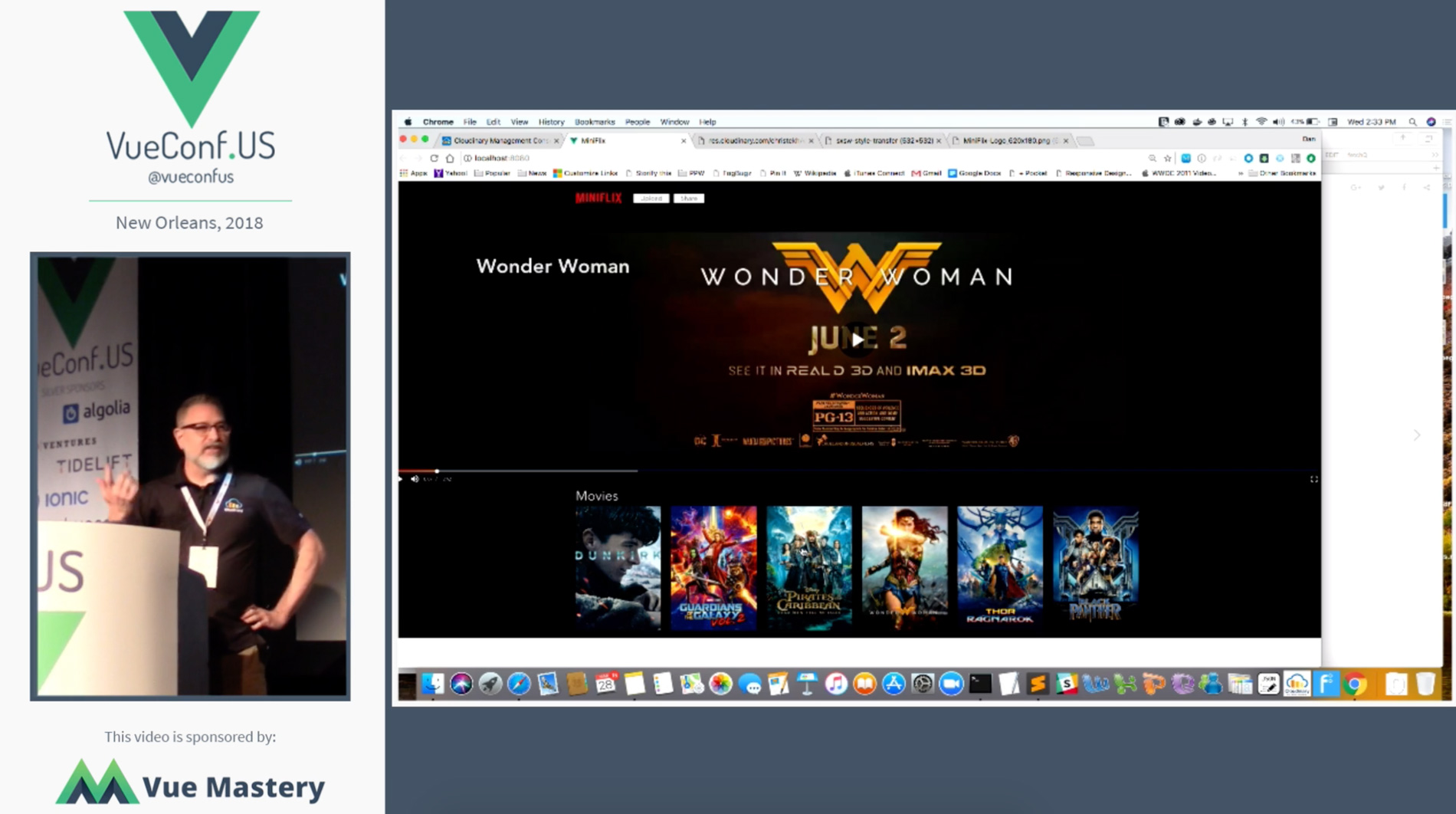
Task: Open Maps app in the Dock
Action: [692, 684]
